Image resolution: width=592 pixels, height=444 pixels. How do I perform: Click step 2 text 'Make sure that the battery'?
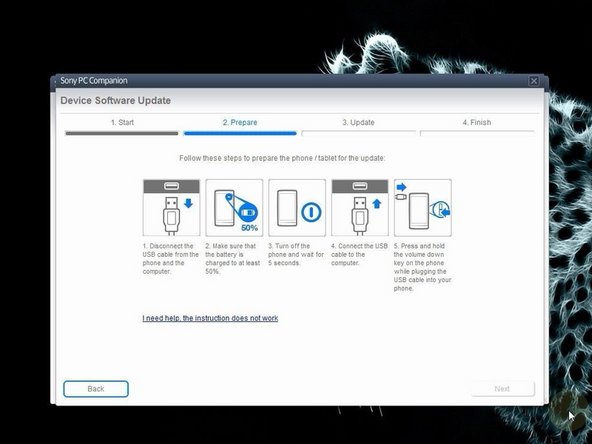[x=233, y=259]
